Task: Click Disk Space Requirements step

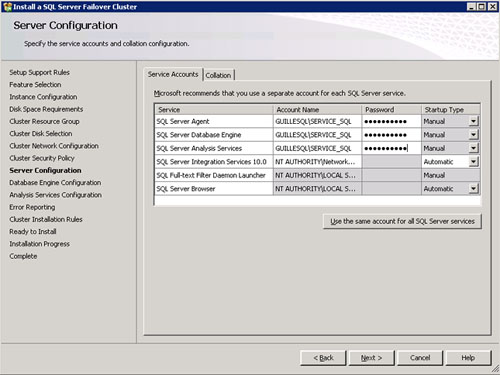Action: pos(46,109)
